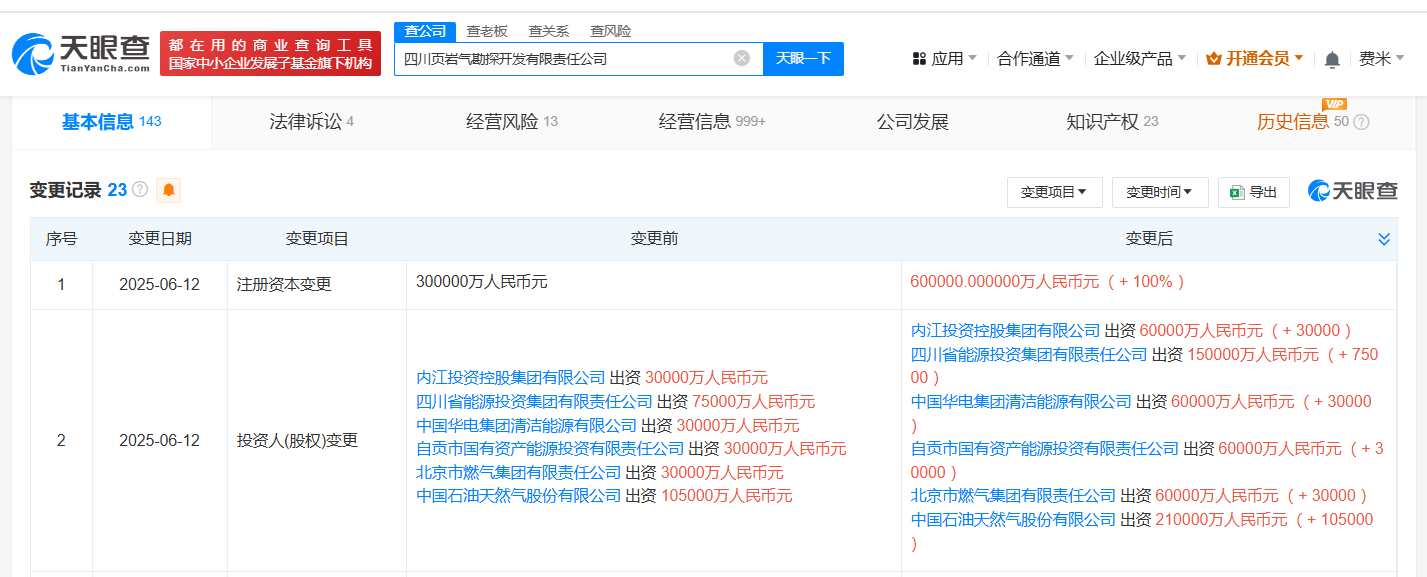The height and width of the screenshot is (577, 1427).
Task: Open 中国华电集团清洁能源有限公司 link in 变更前 column
Action: pyautogui.click(x=526, y=425)
